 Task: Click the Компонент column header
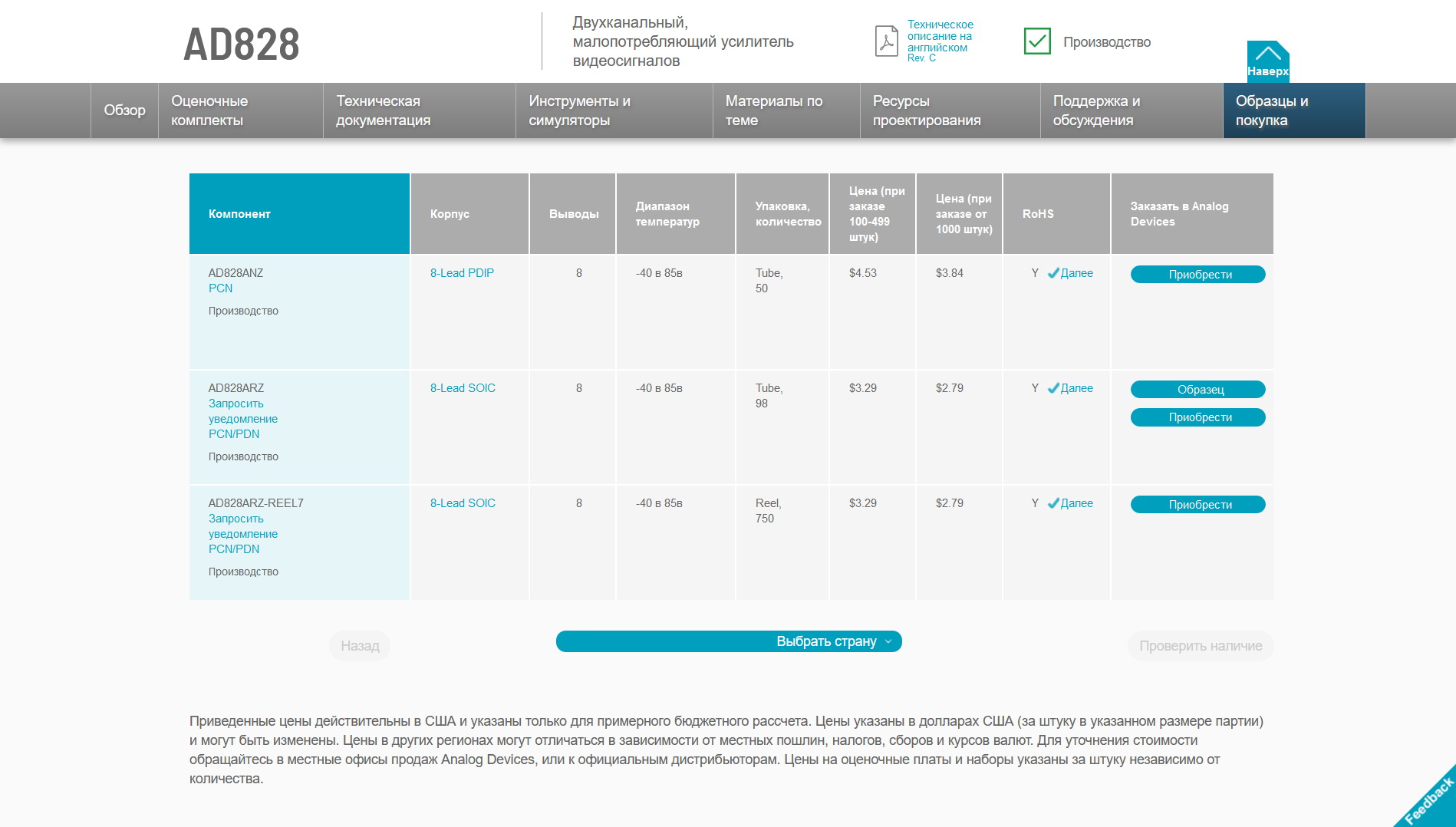(299, 214)
